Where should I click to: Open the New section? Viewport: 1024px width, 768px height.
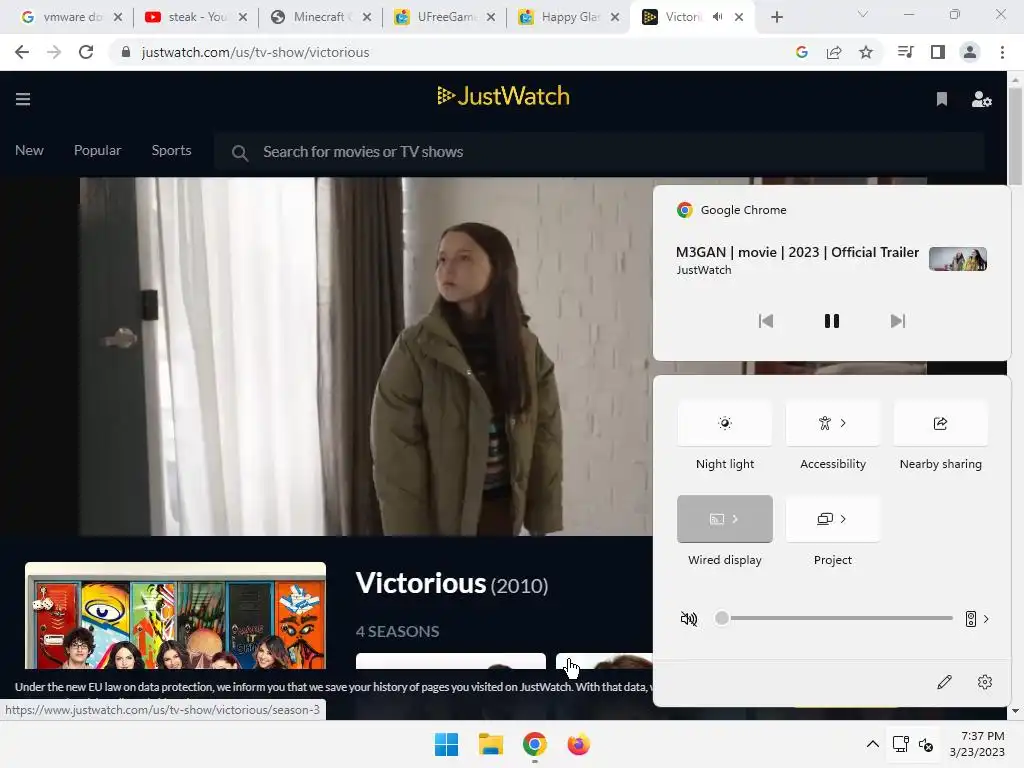click(29, 150)
